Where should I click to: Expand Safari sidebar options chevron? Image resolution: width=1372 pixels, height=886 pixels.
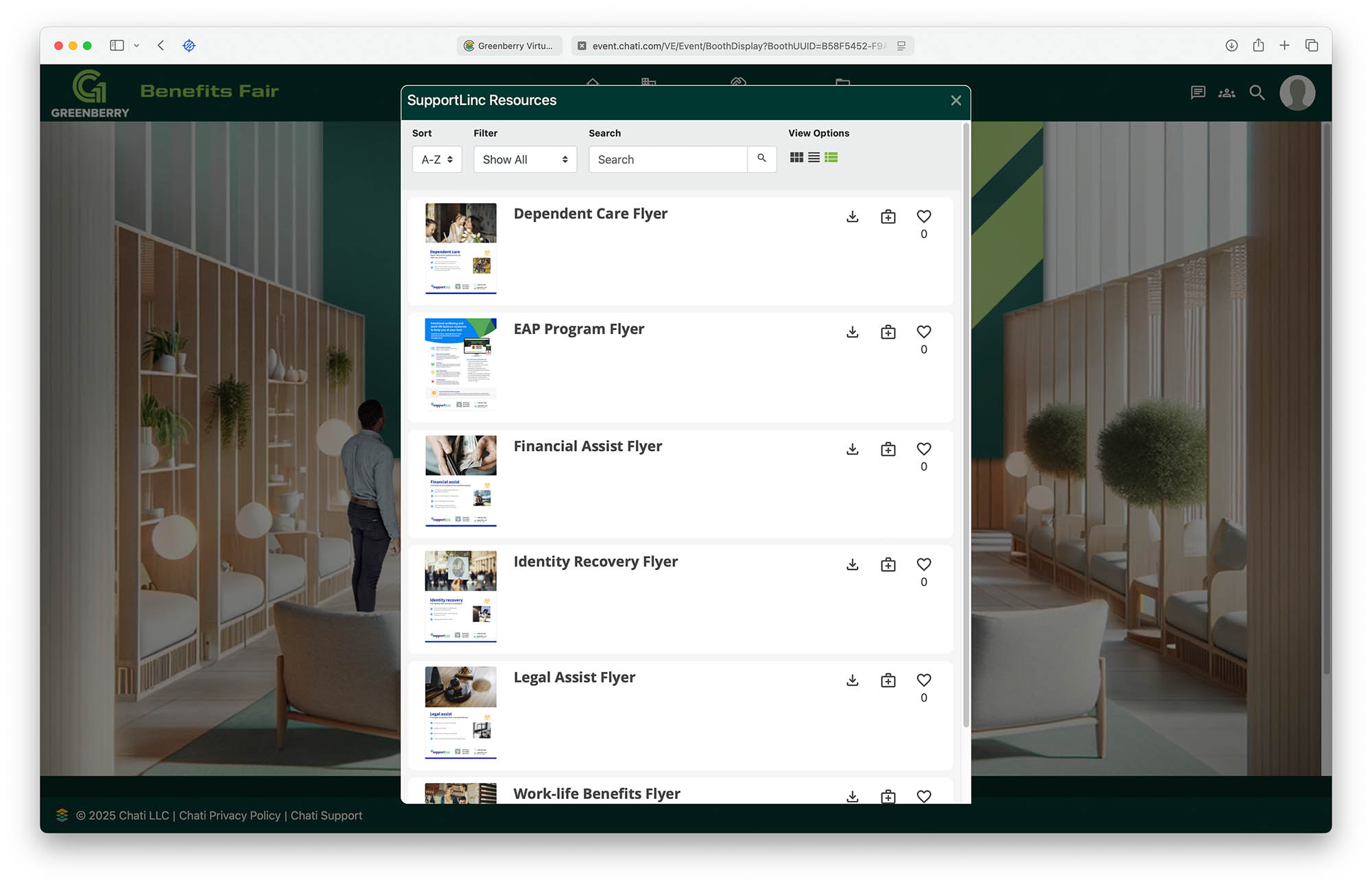point(137,45)
